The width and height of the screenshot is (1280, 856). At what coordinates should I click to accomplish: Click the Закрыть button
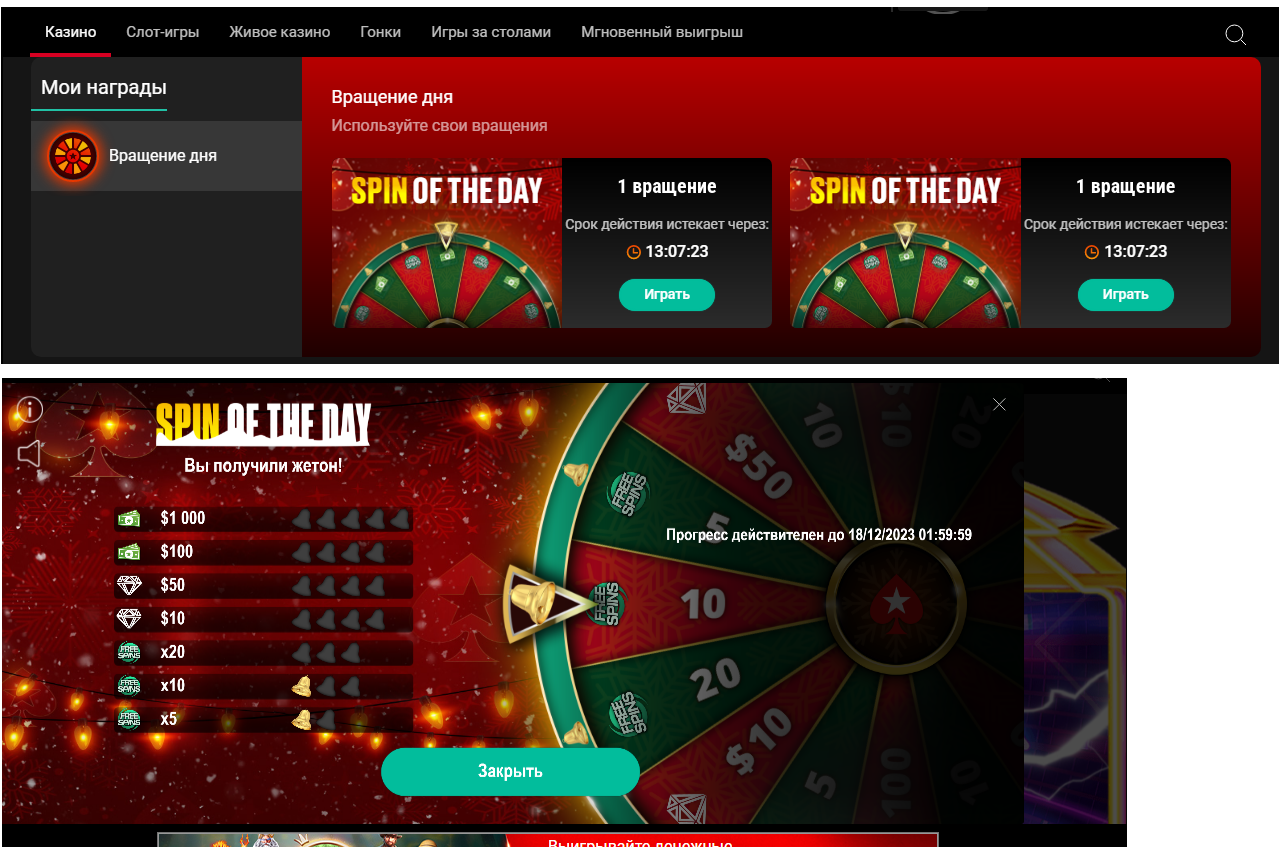click(x=510, y=771)
